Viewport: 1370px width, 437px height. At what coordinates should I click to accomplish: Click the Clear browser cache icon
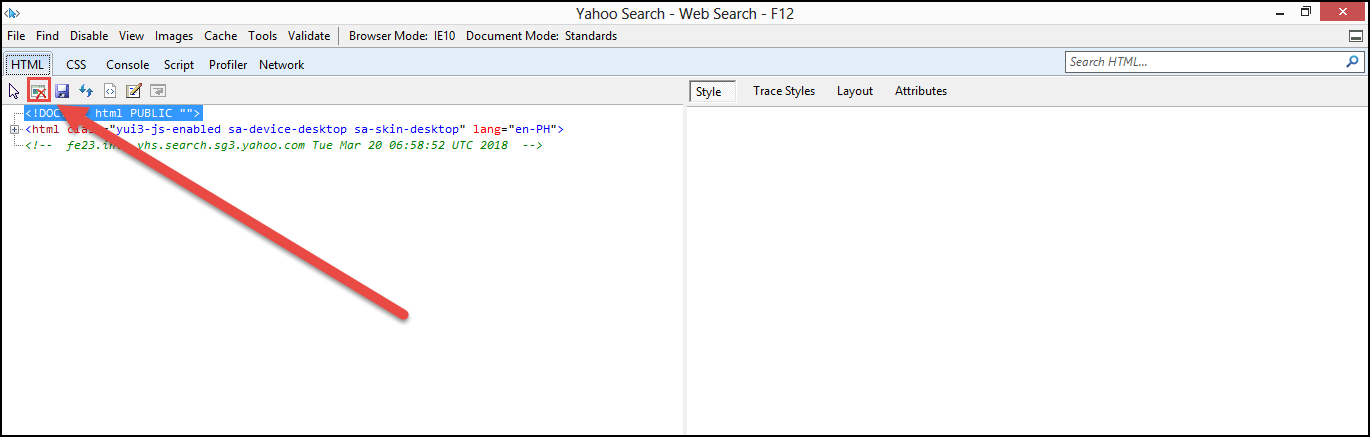point(39,91)
